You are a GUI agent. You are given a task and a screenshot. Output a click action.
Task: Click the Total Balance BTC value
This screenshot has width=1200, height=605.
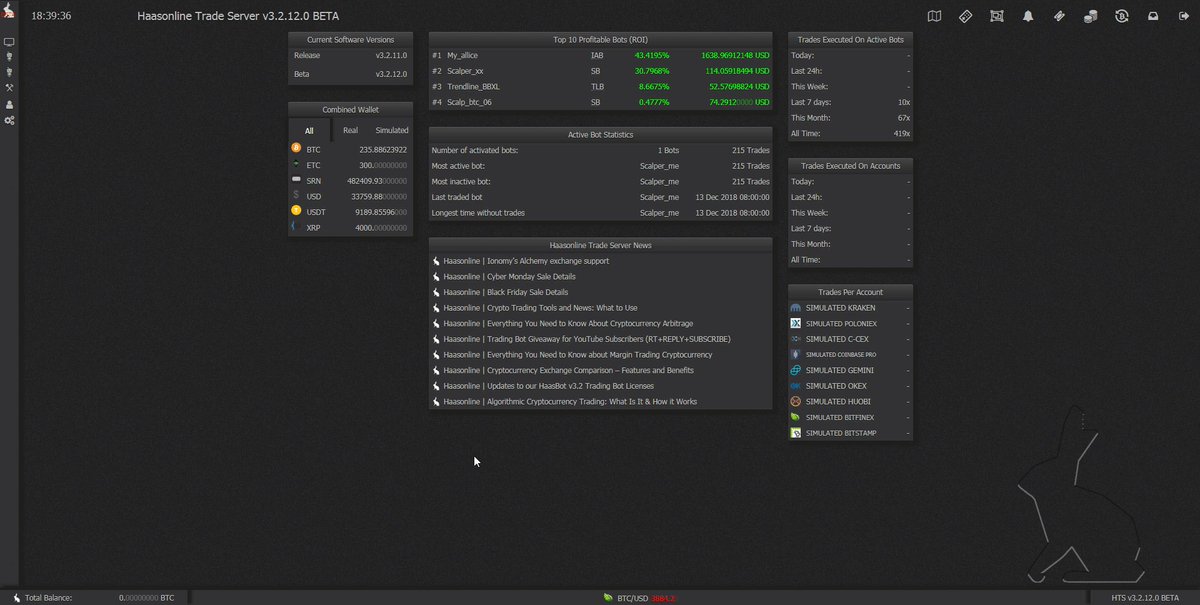point(146,597)
